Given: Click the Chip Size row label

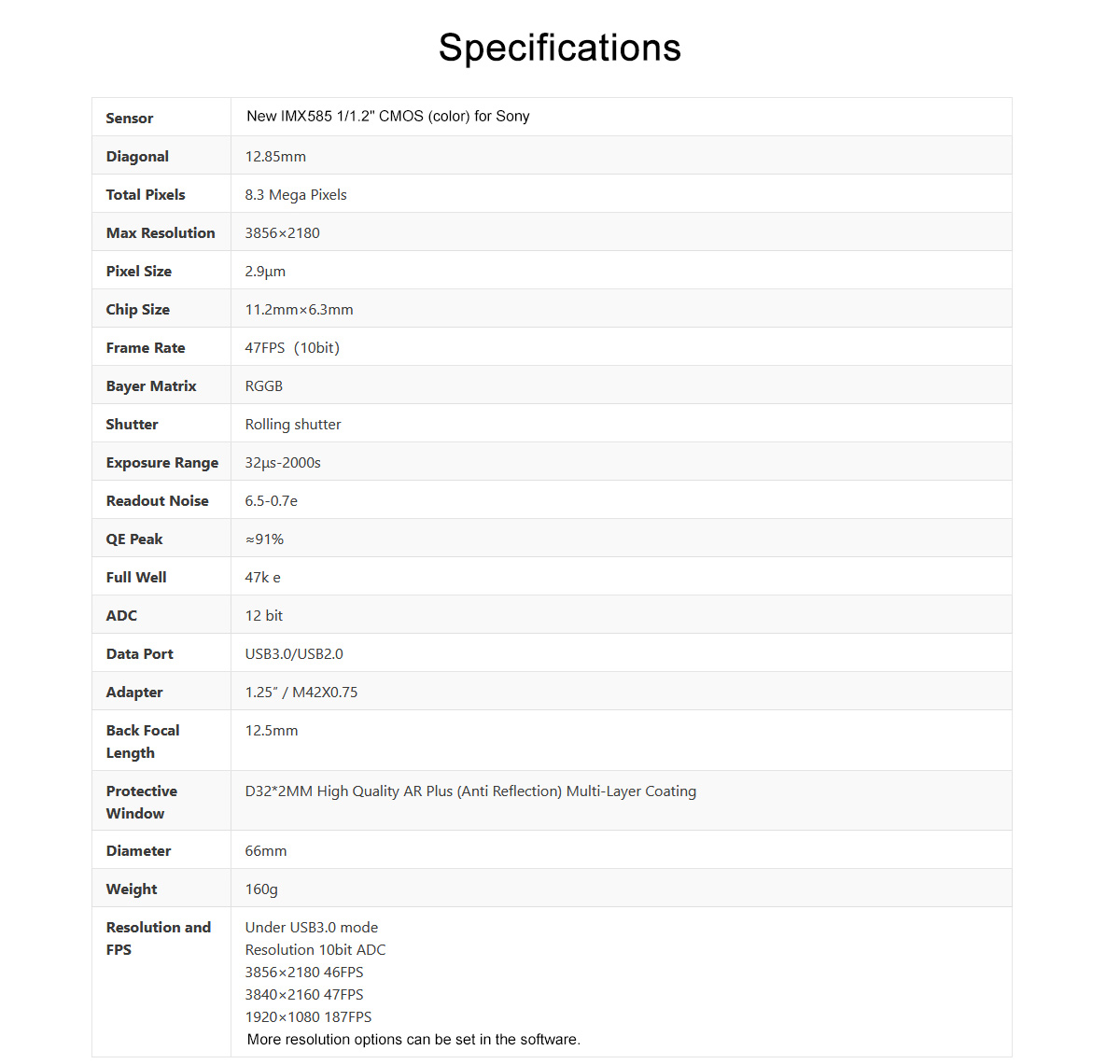Looking at the screenshot, I should [138, 310].
